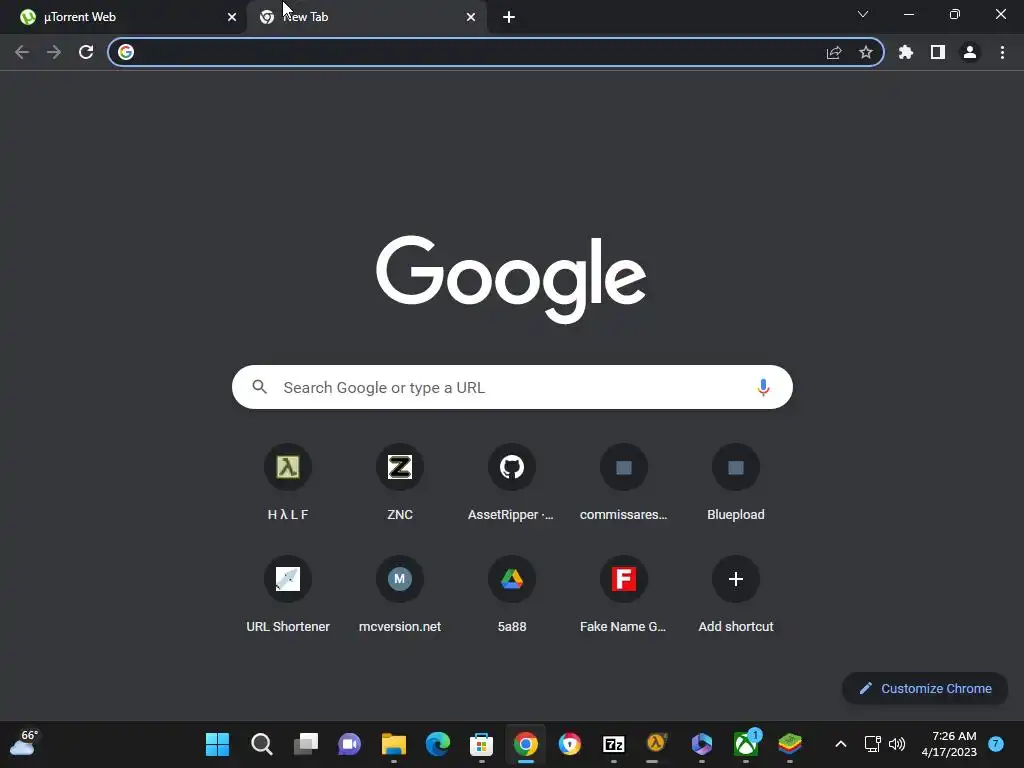Click the search magnifier icon in Google box

pos(259,387)
